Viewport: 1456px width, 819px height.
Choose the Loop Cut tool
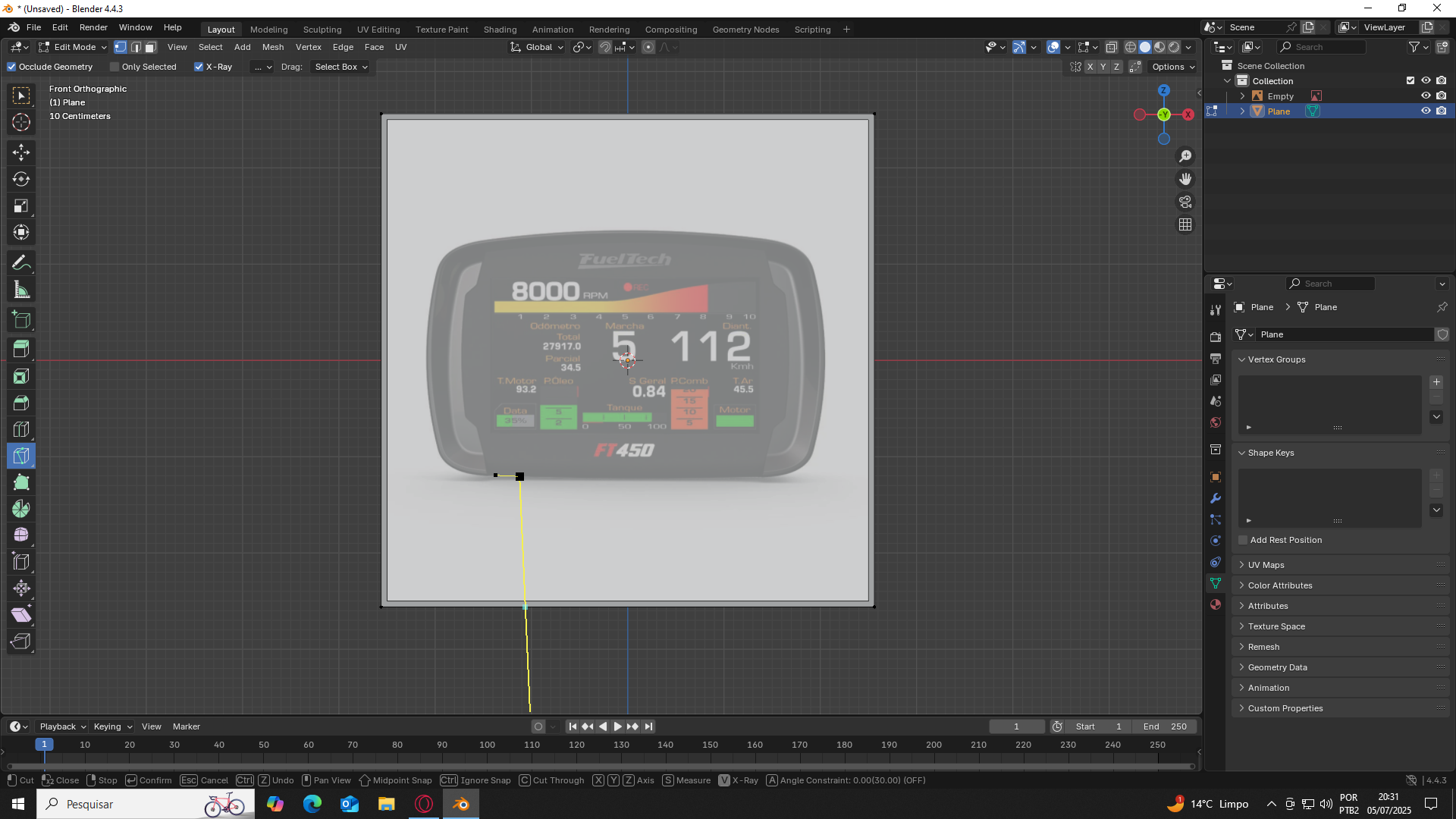tap(21, 429)
